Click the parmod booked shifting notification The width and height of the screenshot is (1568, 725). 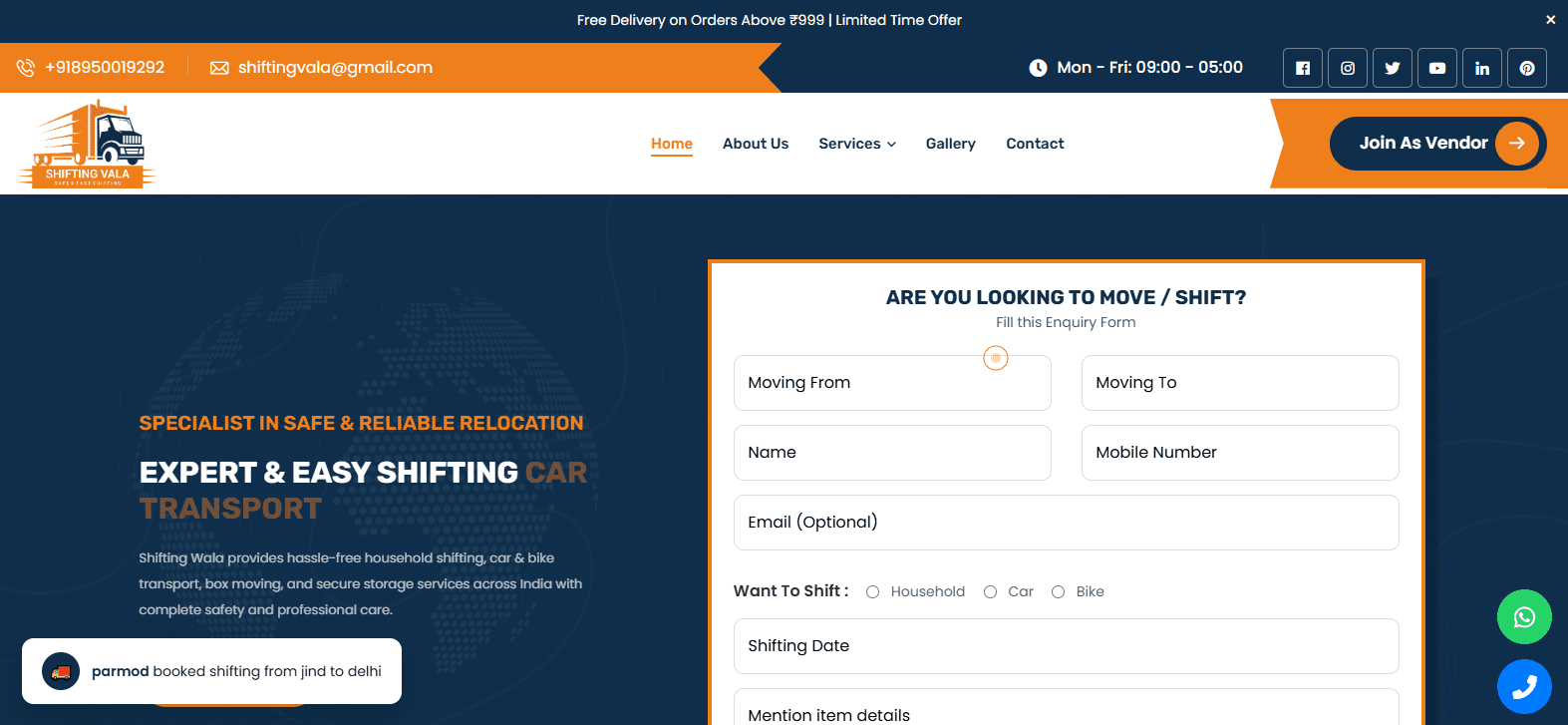211,671
